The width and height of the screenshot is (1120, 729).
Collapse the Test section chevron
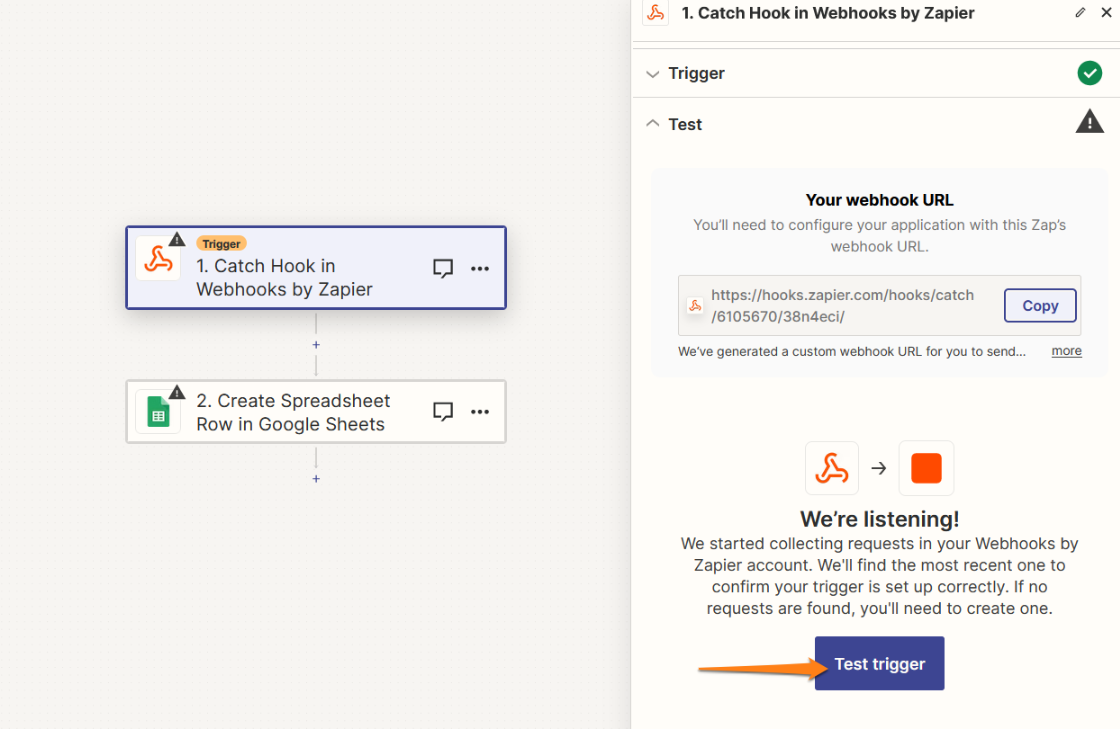click(x=653, y=124)
